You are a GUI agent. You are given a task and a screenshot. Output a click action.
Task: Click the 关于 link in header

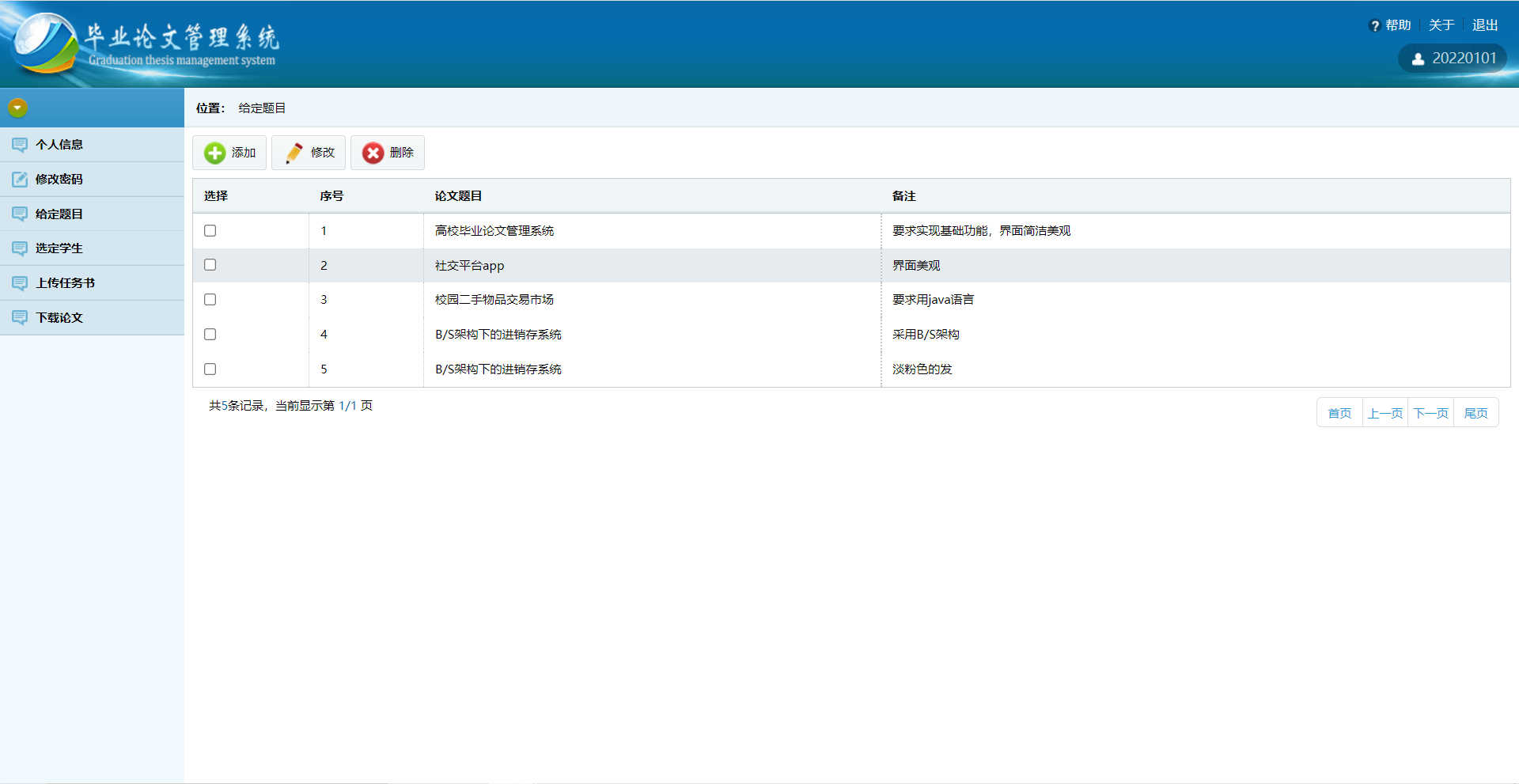point(1441,25)
